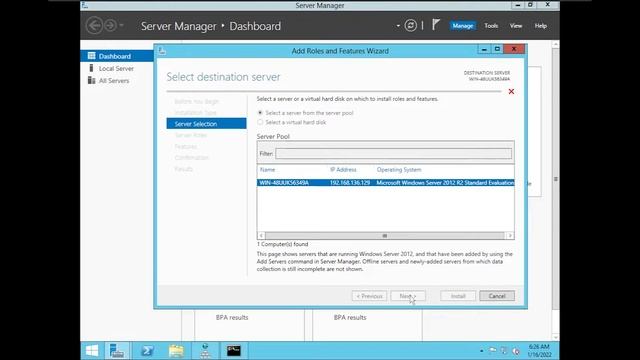Click the server pool scroll right arrow

pyautogui.click(x=510, y=236)
